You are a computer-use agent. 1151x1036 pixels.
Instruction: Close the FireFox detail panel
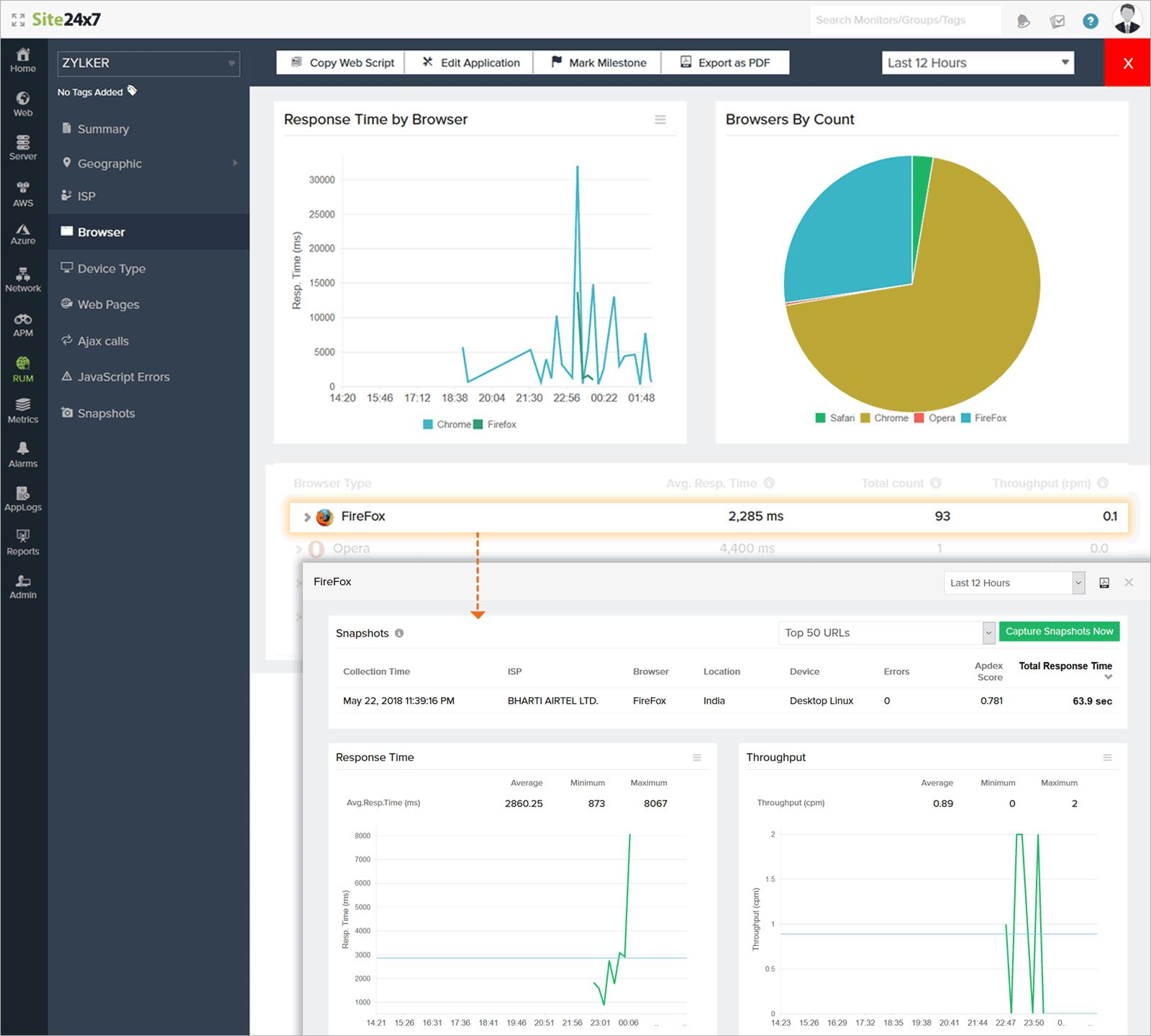point(1129,583)
